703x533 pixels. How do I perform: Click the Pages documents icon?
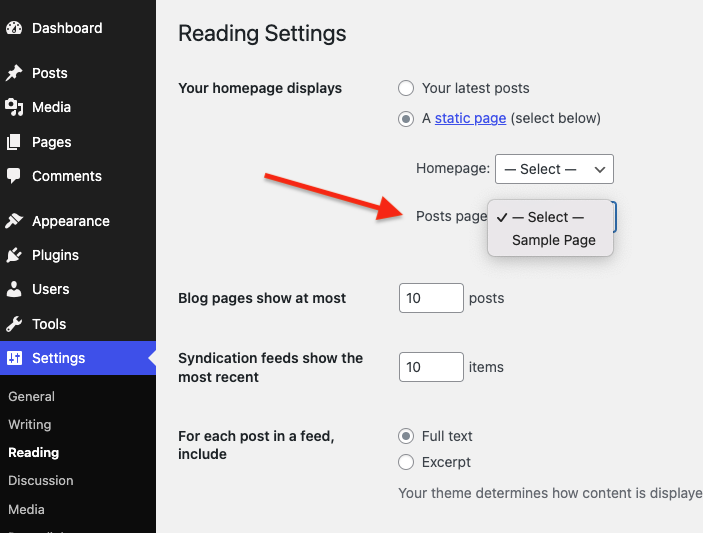coord(14,142)
